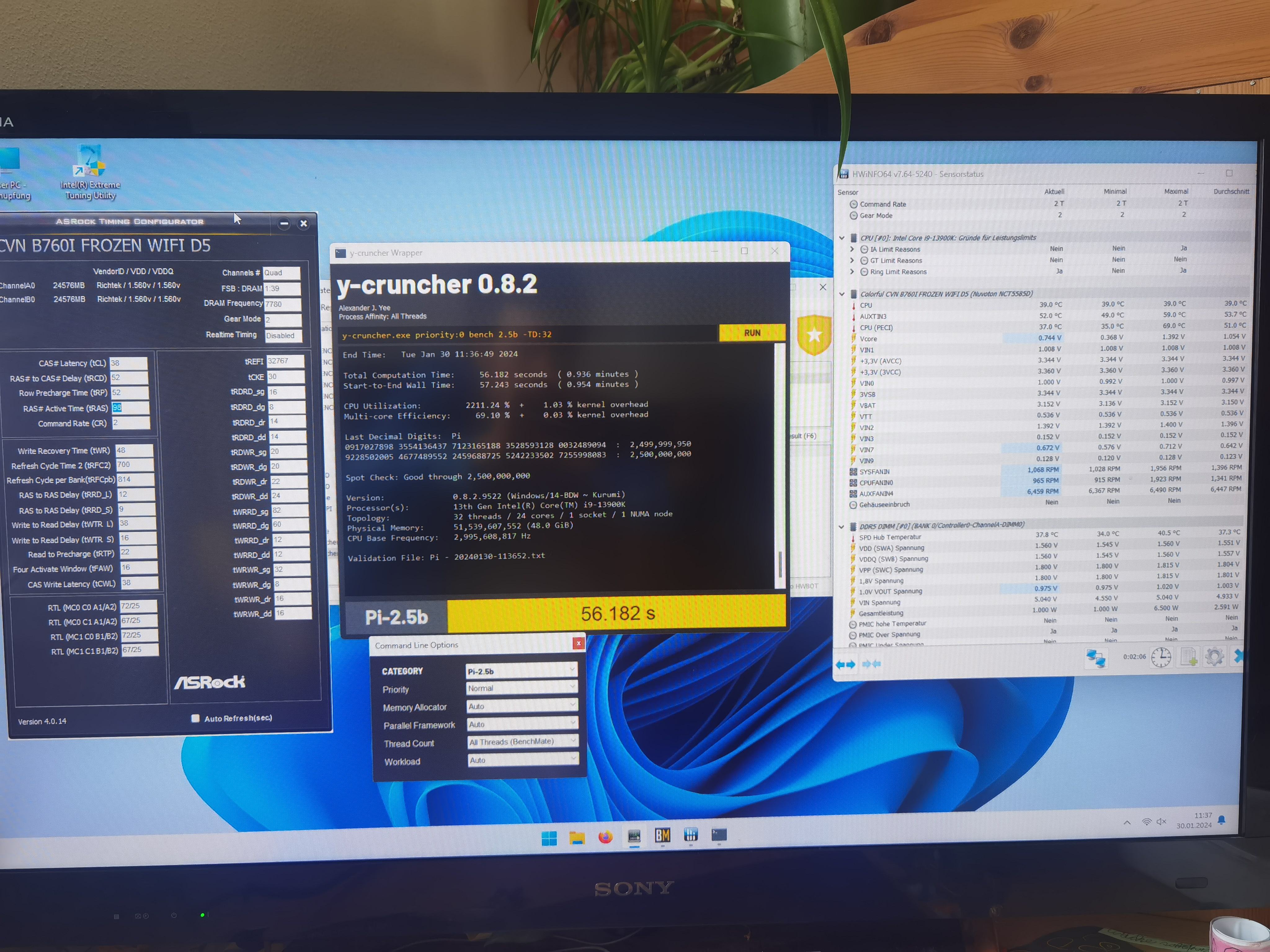Click the HWiNFO reset clock icon

1161,658
